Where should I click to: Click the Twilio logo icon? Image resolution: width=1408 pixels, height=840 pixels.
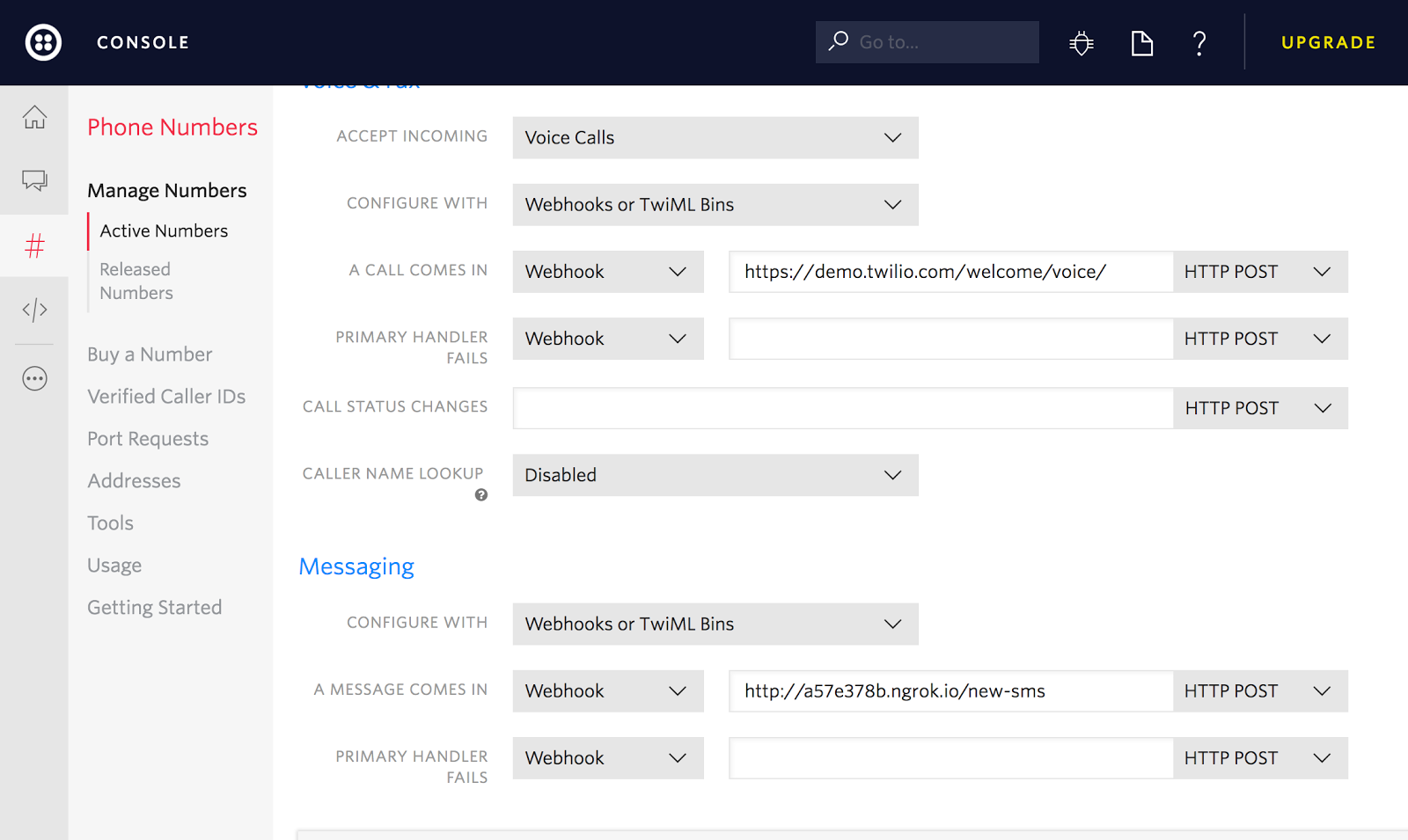point(43,42)
